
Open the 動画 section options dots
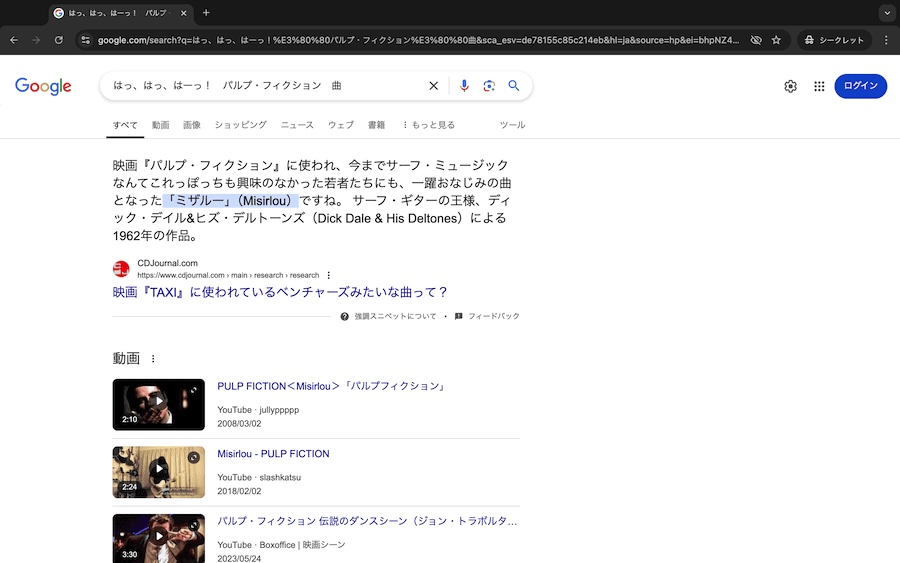click(x=153, y=359)
